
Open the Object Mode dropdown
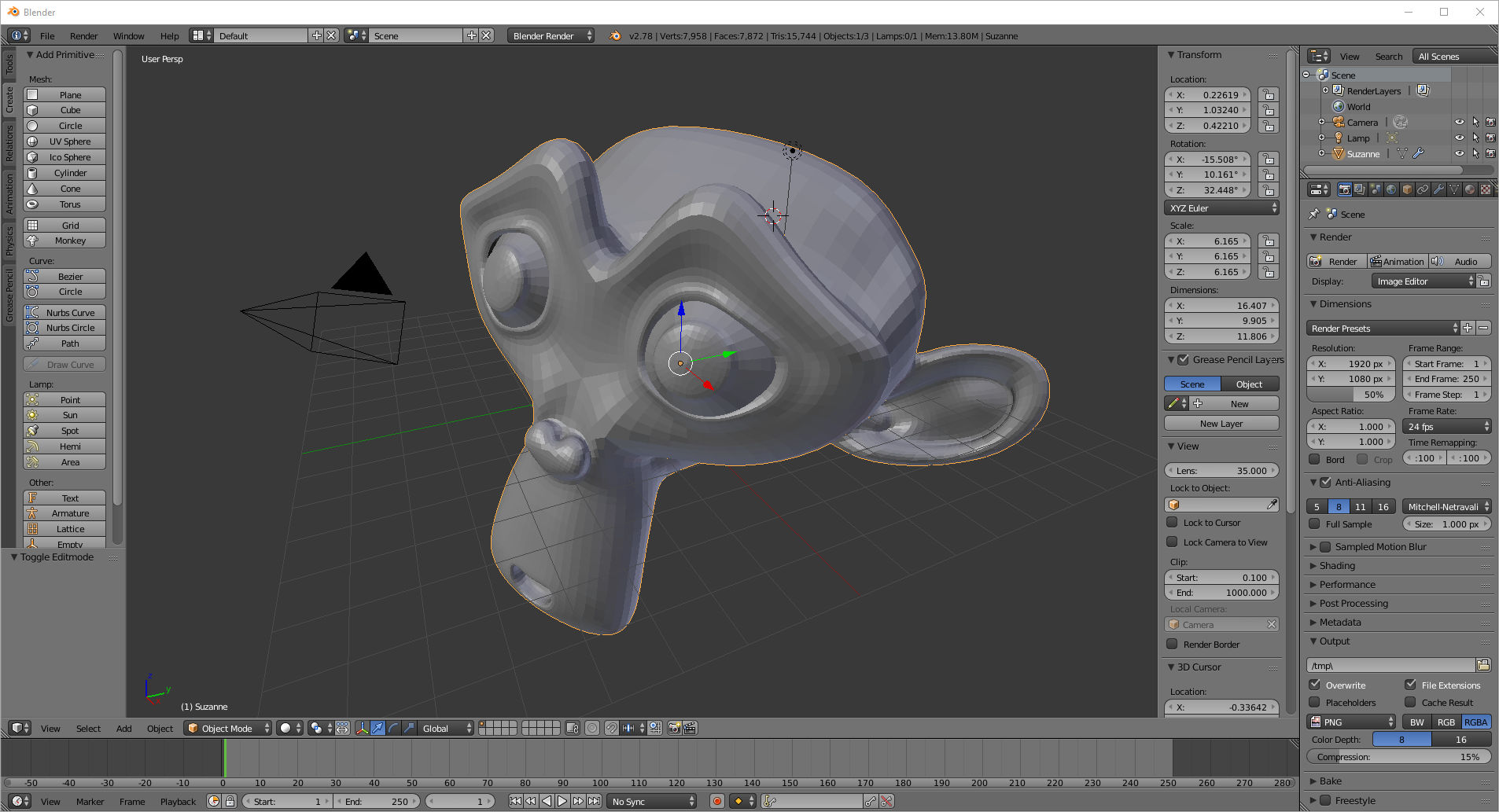228,728
